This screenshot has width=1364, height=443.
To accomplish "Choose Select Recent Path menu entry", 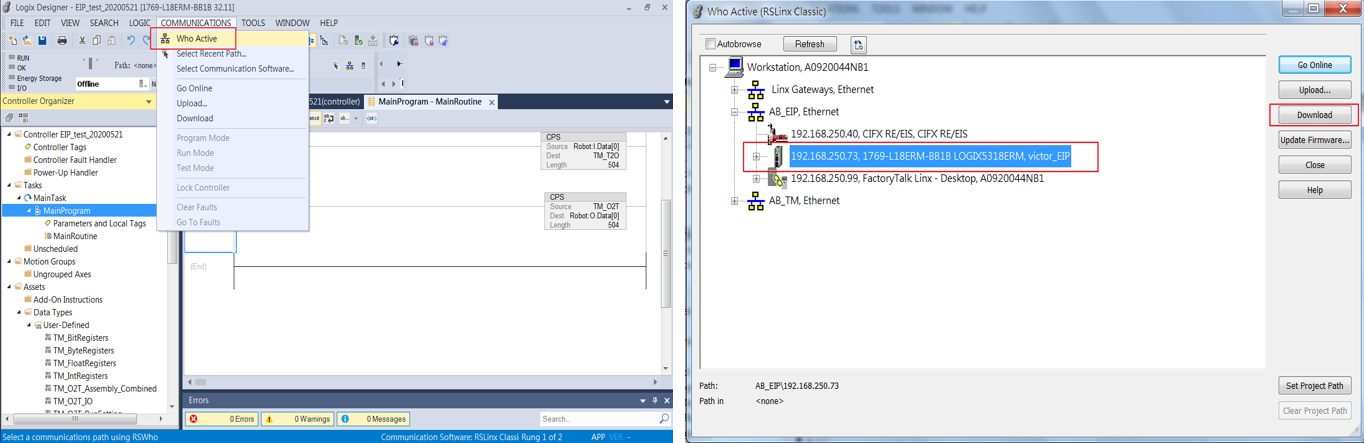I will tap(211, 54).
